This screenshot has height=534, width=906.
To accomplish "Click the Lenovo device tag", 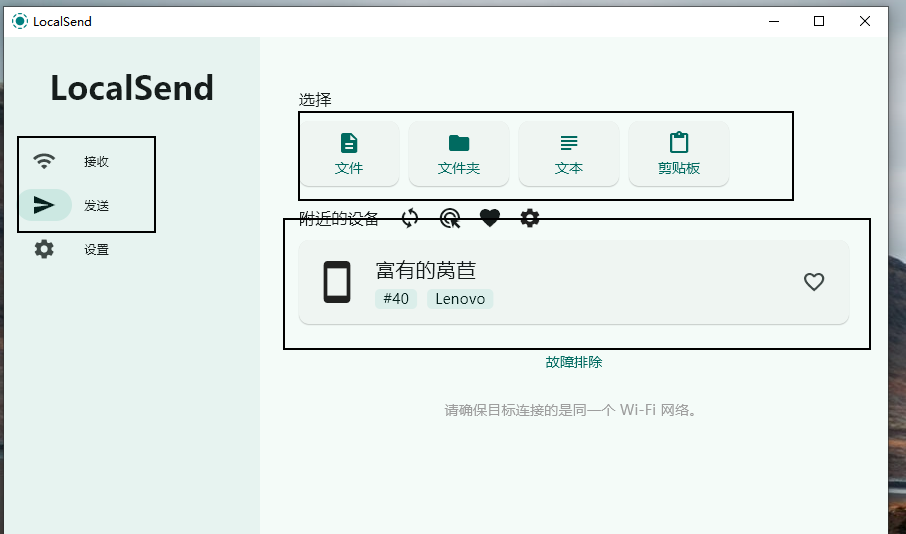I will point(460,299).
